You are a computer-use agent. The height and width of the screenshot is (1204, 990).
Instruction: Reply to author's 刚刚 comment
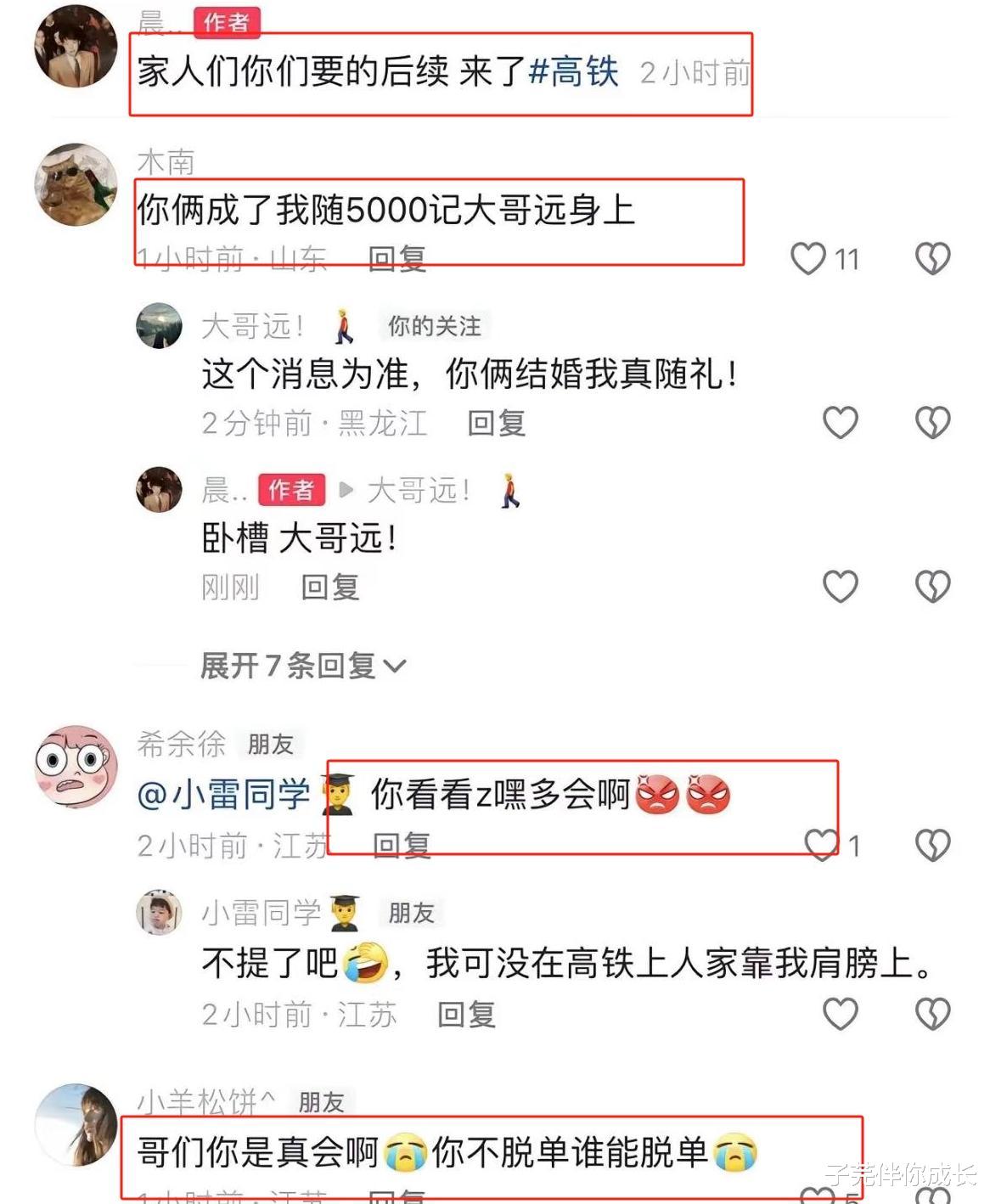(330, 587)
